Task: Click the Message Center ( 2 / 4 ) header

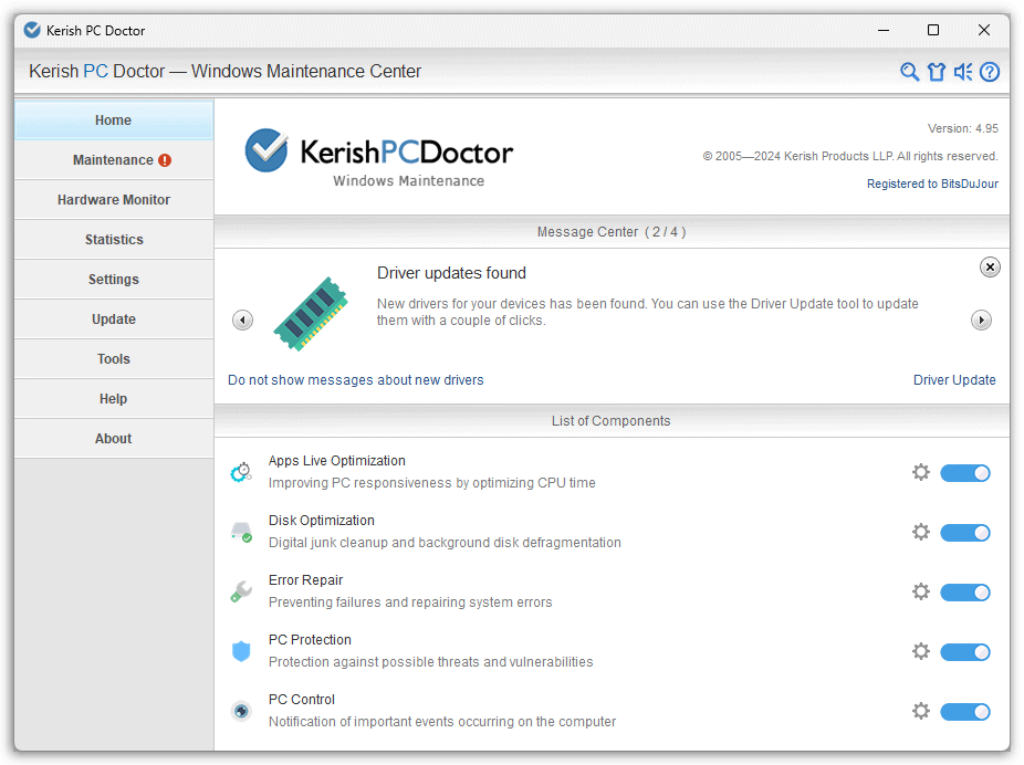Action: tap(611, 232)
